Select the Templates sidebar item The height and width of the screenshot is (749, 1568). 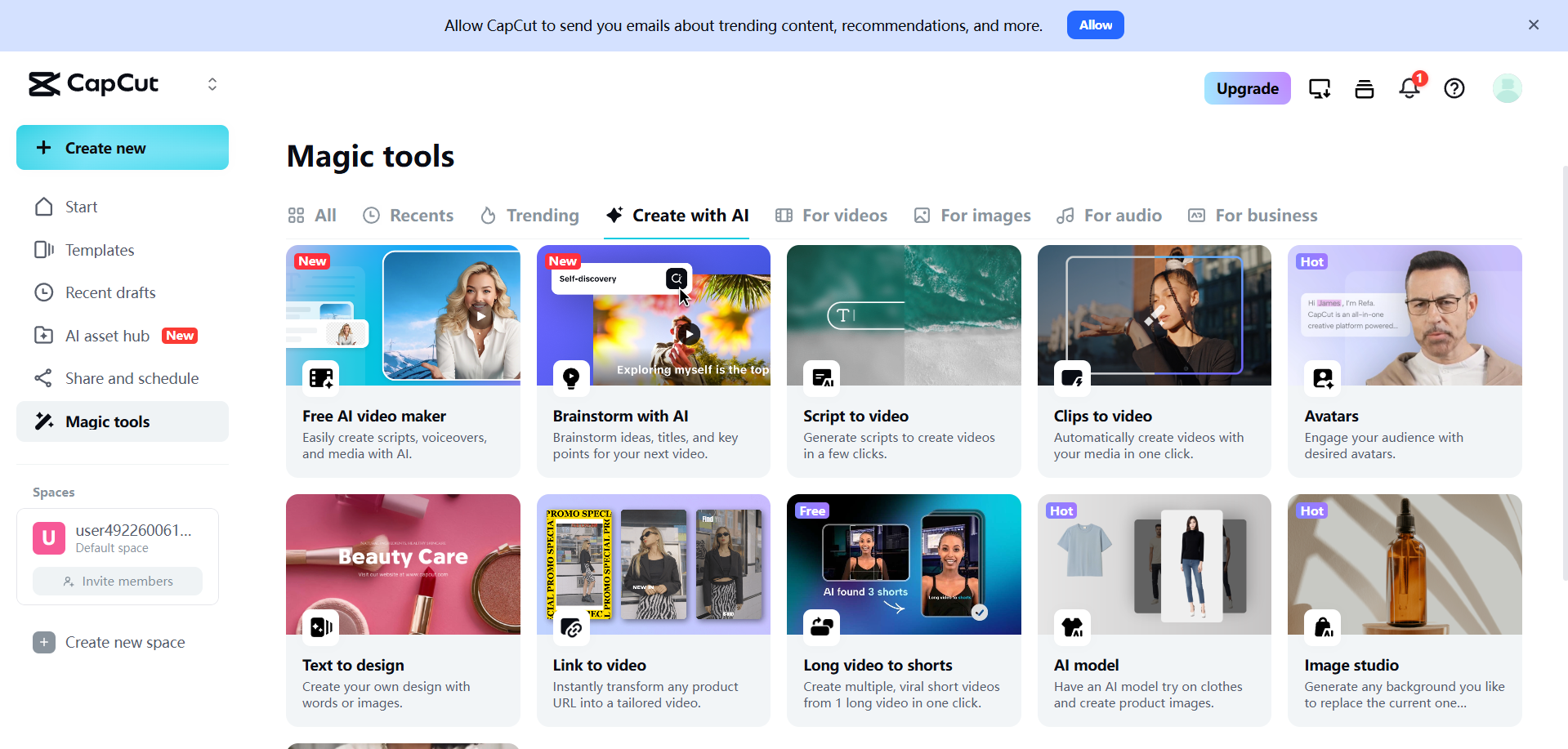(x=100, y=250)
